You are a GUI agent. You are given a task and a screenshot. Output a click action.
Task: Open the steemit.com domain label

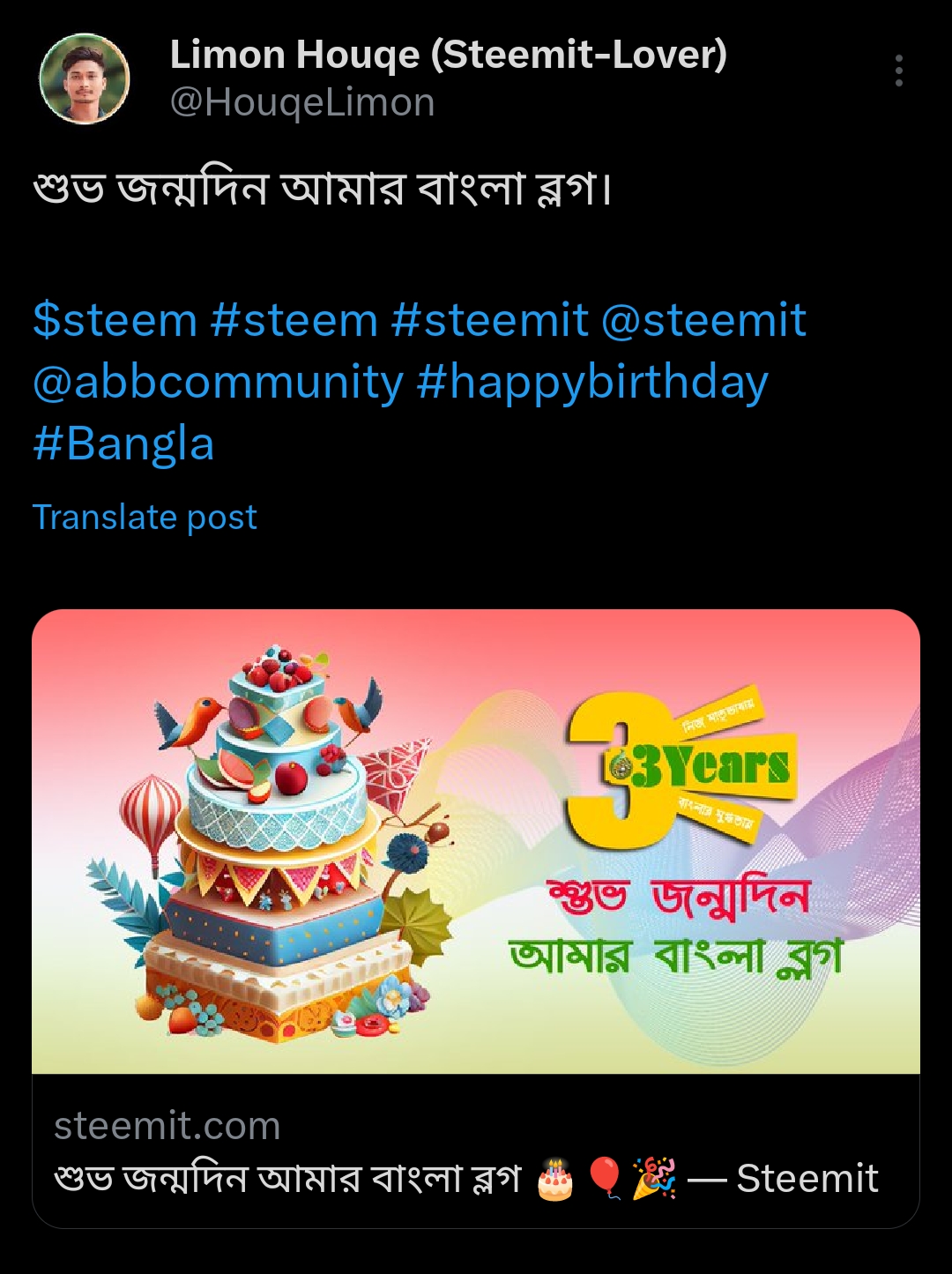167,1126
